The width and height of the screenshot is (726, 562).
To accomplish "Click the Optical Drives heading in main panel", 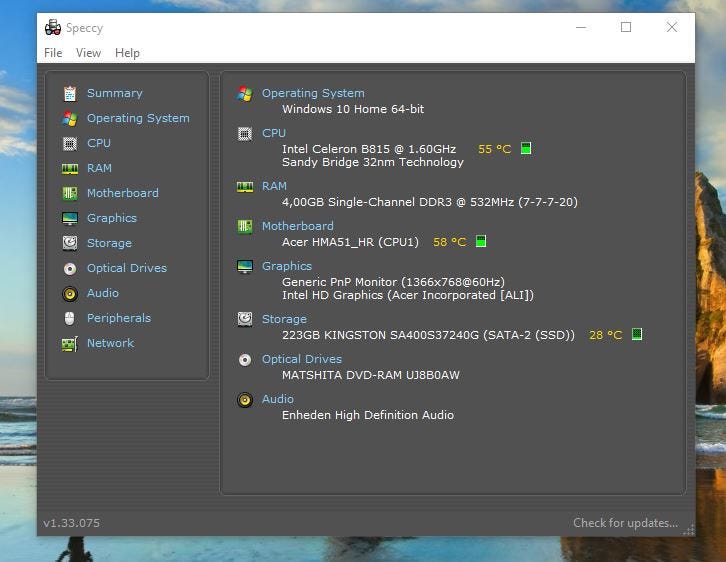I will click(301, 359).
